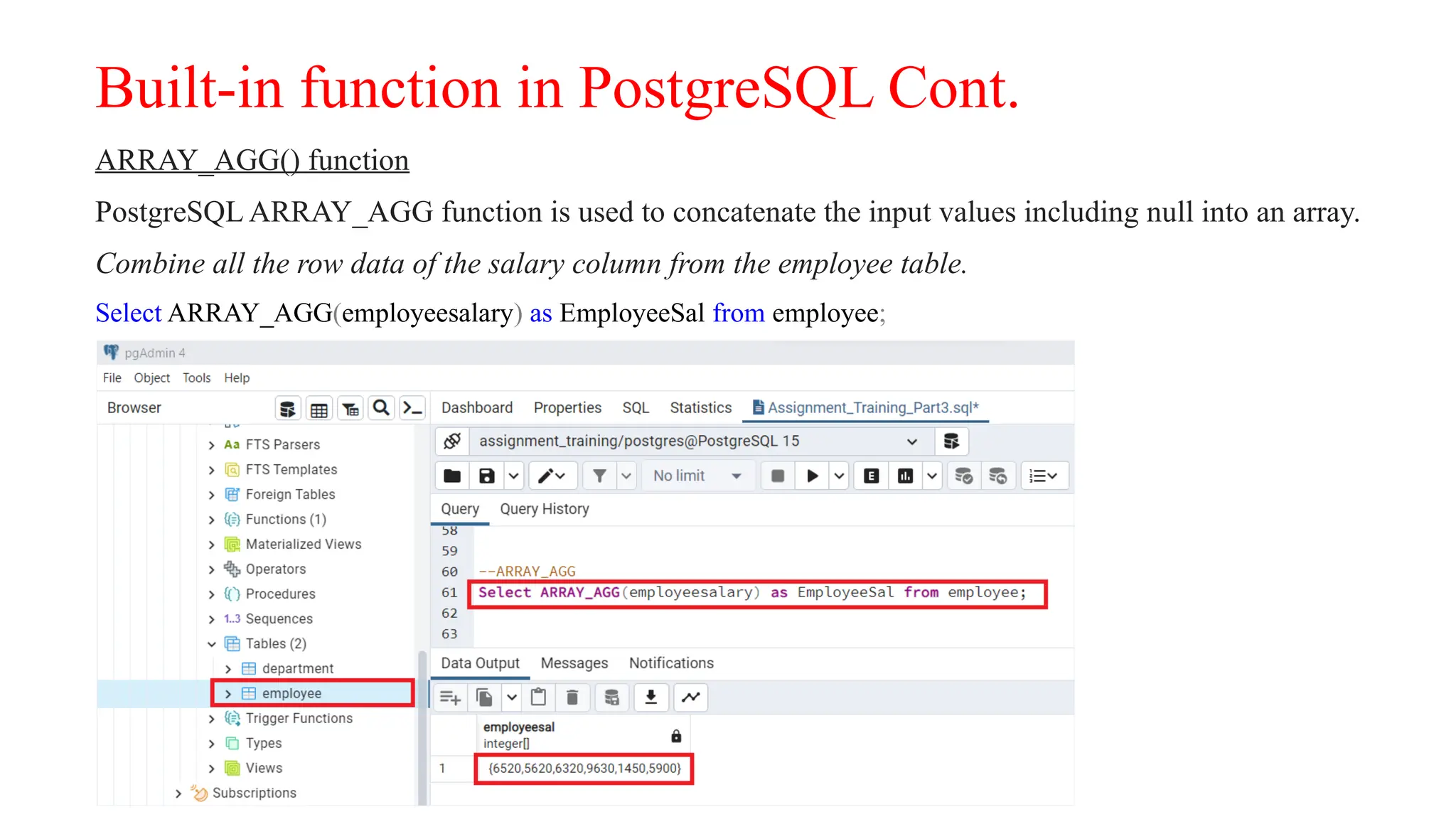Click the Commit database icon
1456x819 pixels.
tap(963, 476)
